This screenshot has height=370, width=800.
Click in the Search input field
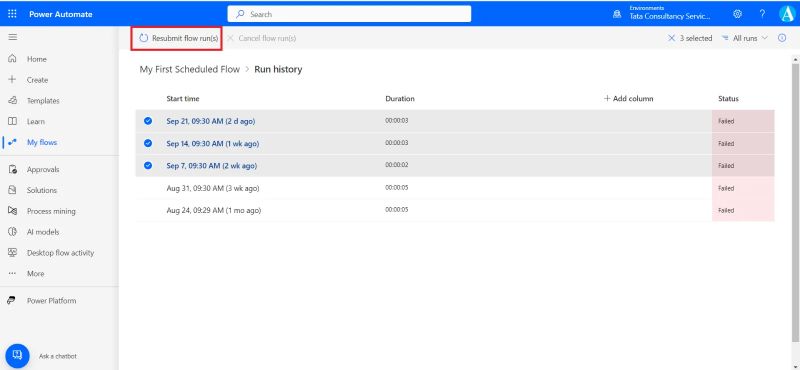[349, 14]
